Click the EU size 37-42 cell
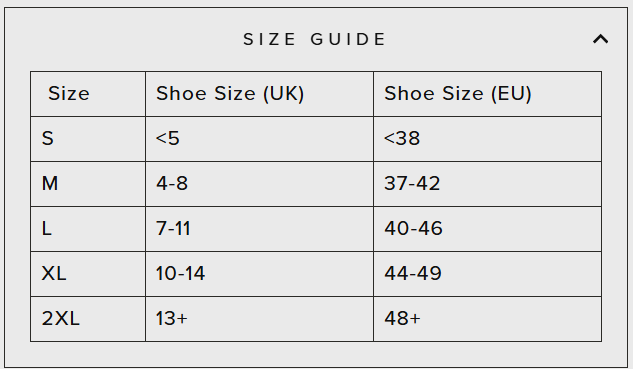The height and width of the screenshot is (369, 633). click(488, 184)
